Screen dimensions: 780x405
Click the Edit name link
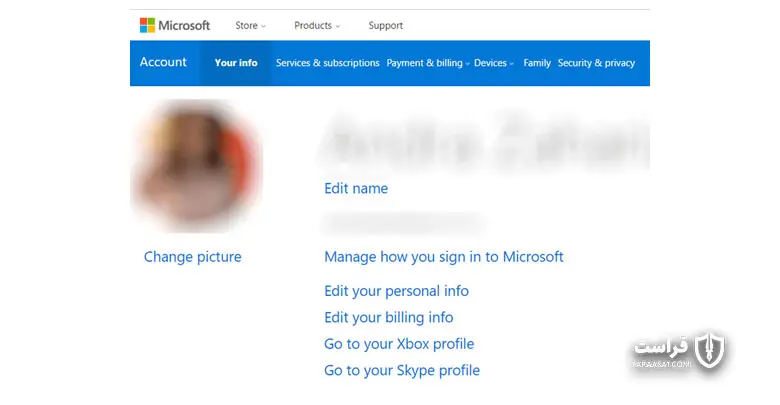tap(356, 188)
